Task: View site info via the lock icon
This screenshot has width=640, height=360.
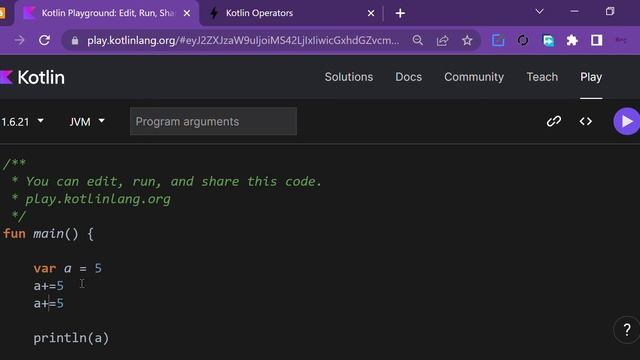Action: click(x=75, y=40)
